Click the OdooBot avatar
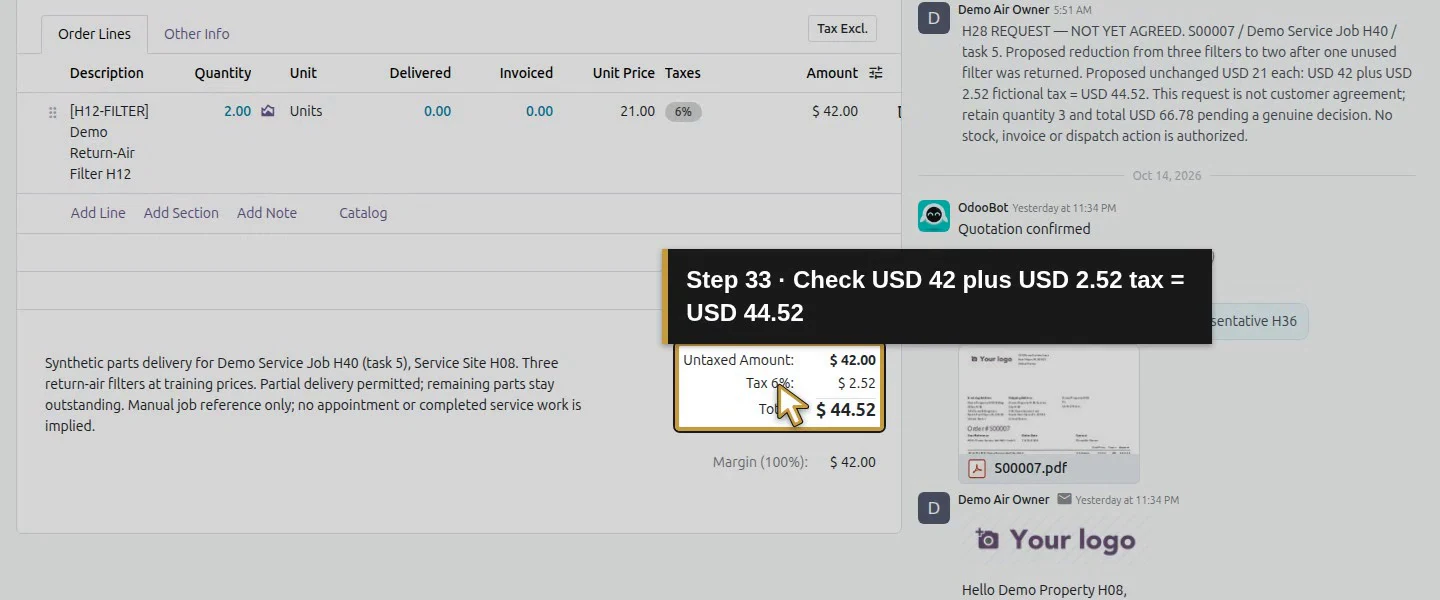Screen dimensions: 1440x600 (x=934, y=216)
